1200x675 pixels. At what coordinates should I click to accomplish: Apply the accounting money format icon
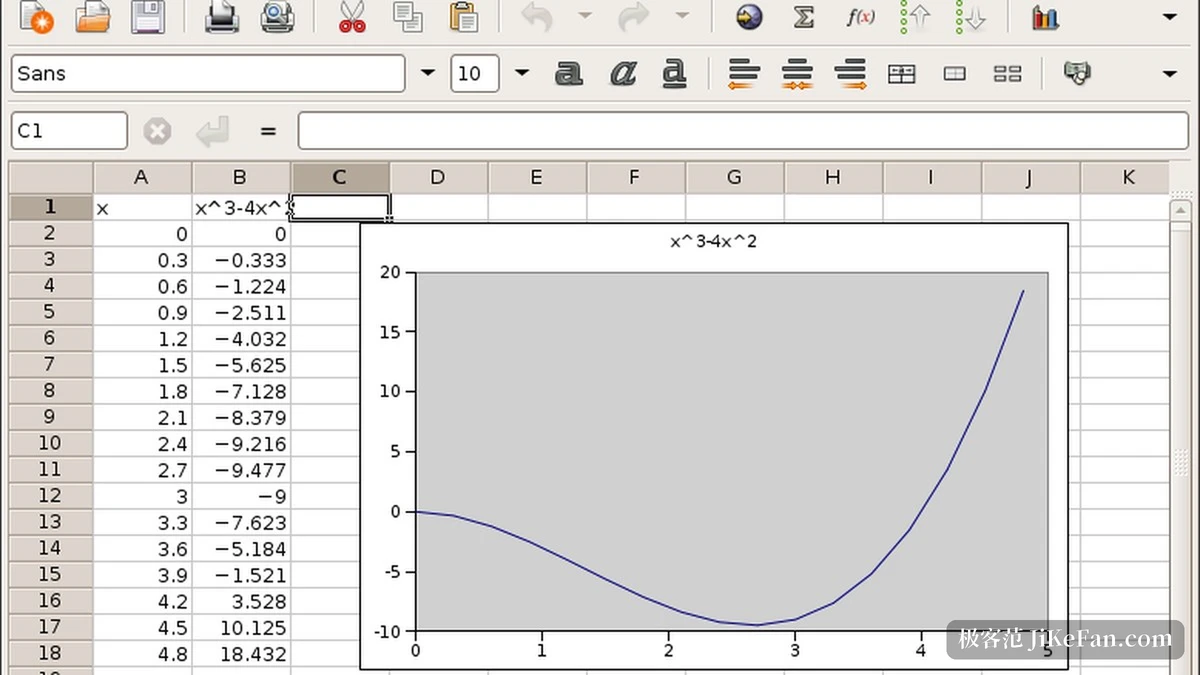(1077, 73)
